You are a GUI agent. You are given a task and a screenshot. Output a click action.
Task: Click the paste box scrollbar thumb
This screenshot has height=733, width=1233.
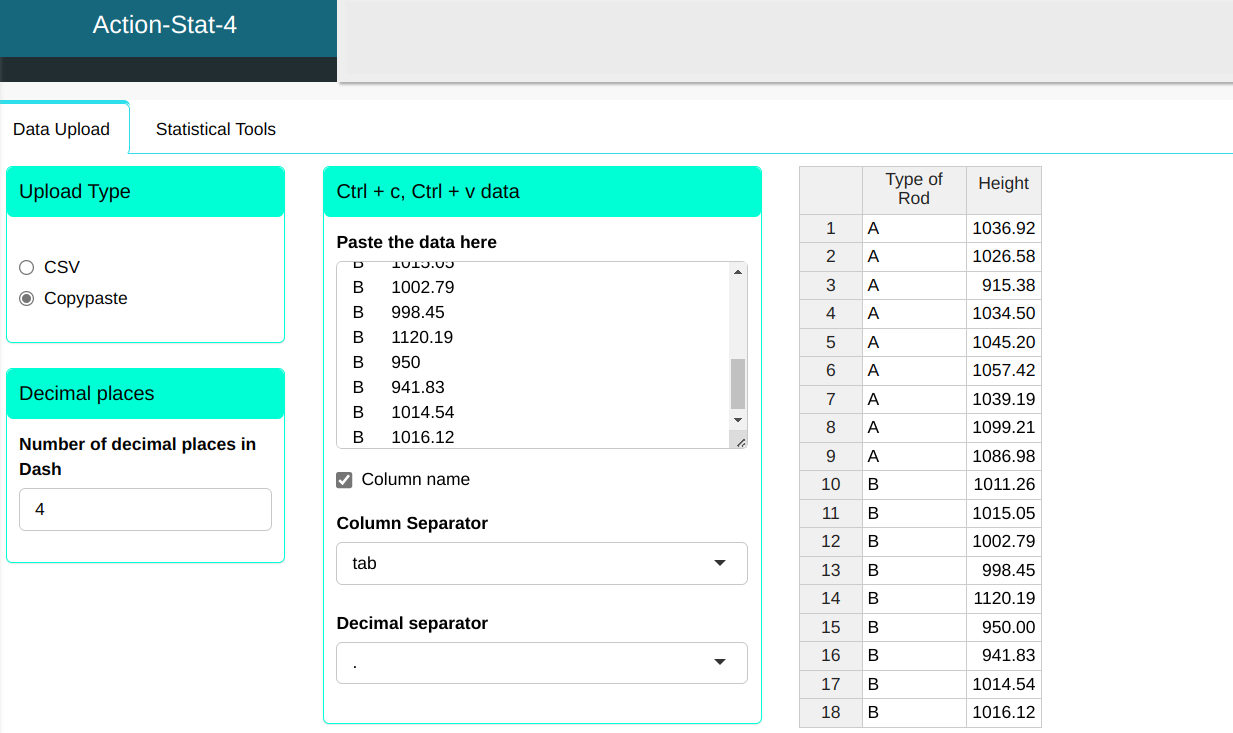tap(738, 383)
